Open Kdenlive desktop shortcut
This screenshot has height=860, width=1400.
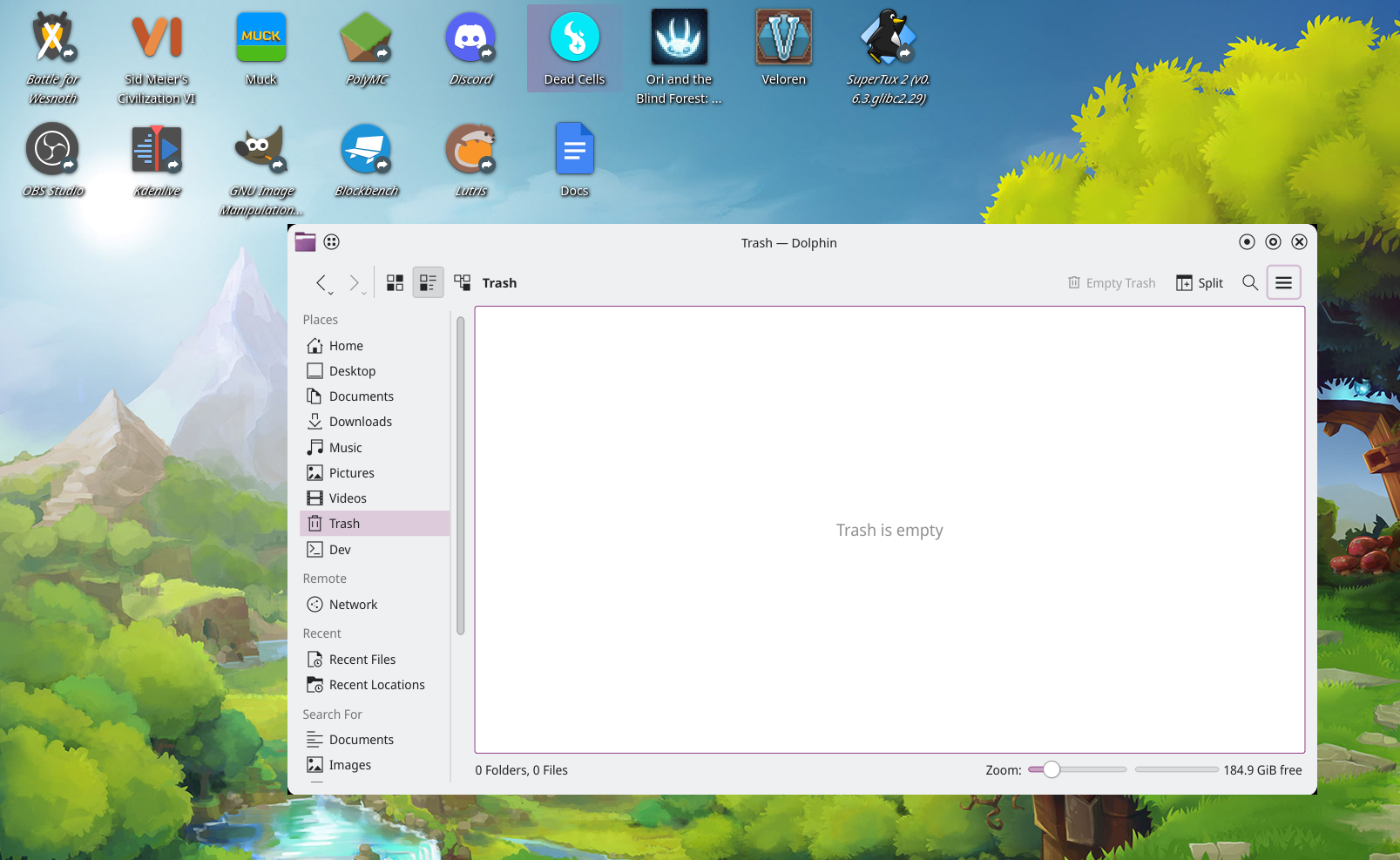tap(157, 159)
